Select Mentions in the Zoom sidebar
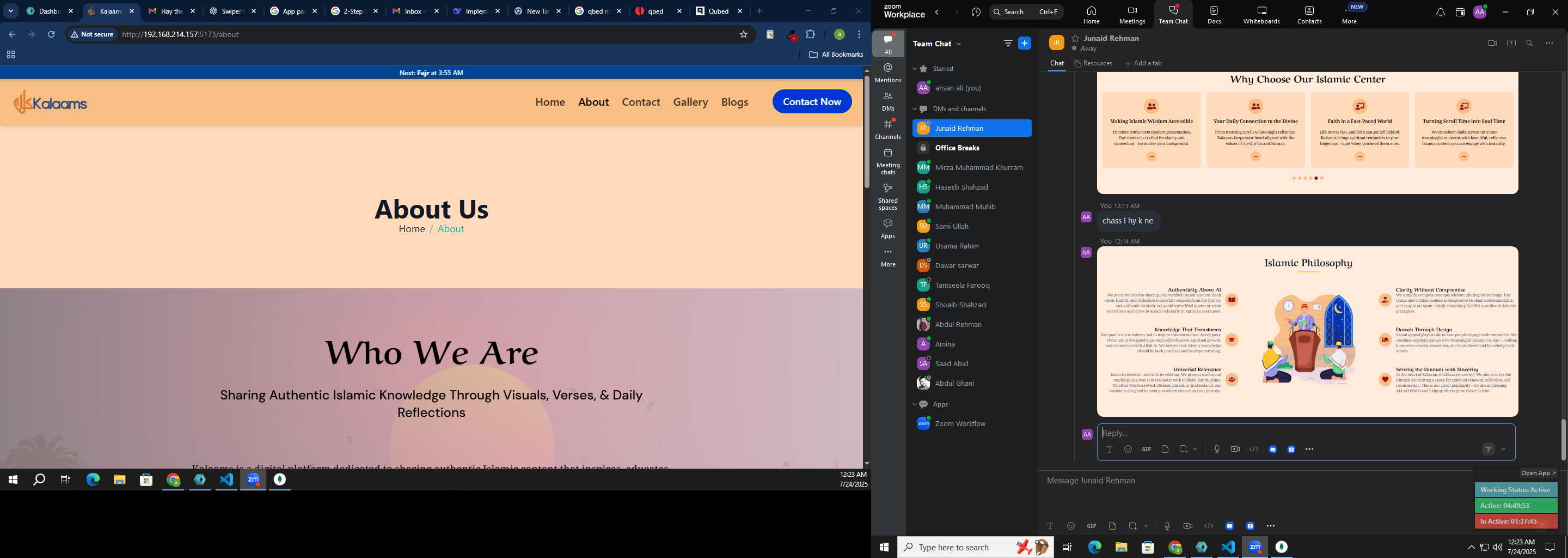The width and height of the screenshot is (1568, 558). click(x=888, y=73)
